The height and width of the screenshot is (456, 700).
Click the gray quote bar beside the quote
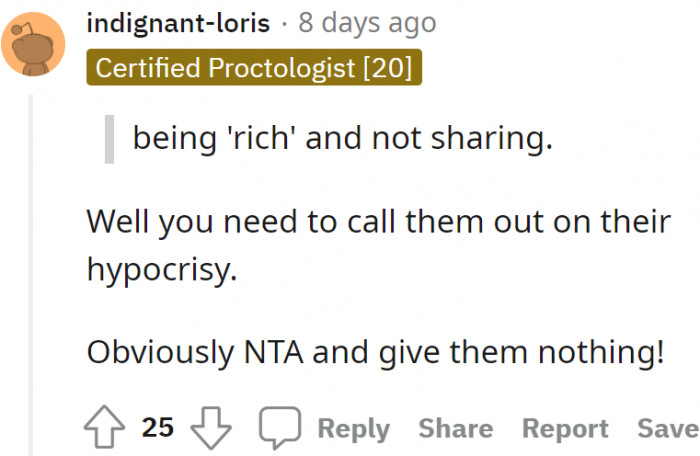(110, 140)
